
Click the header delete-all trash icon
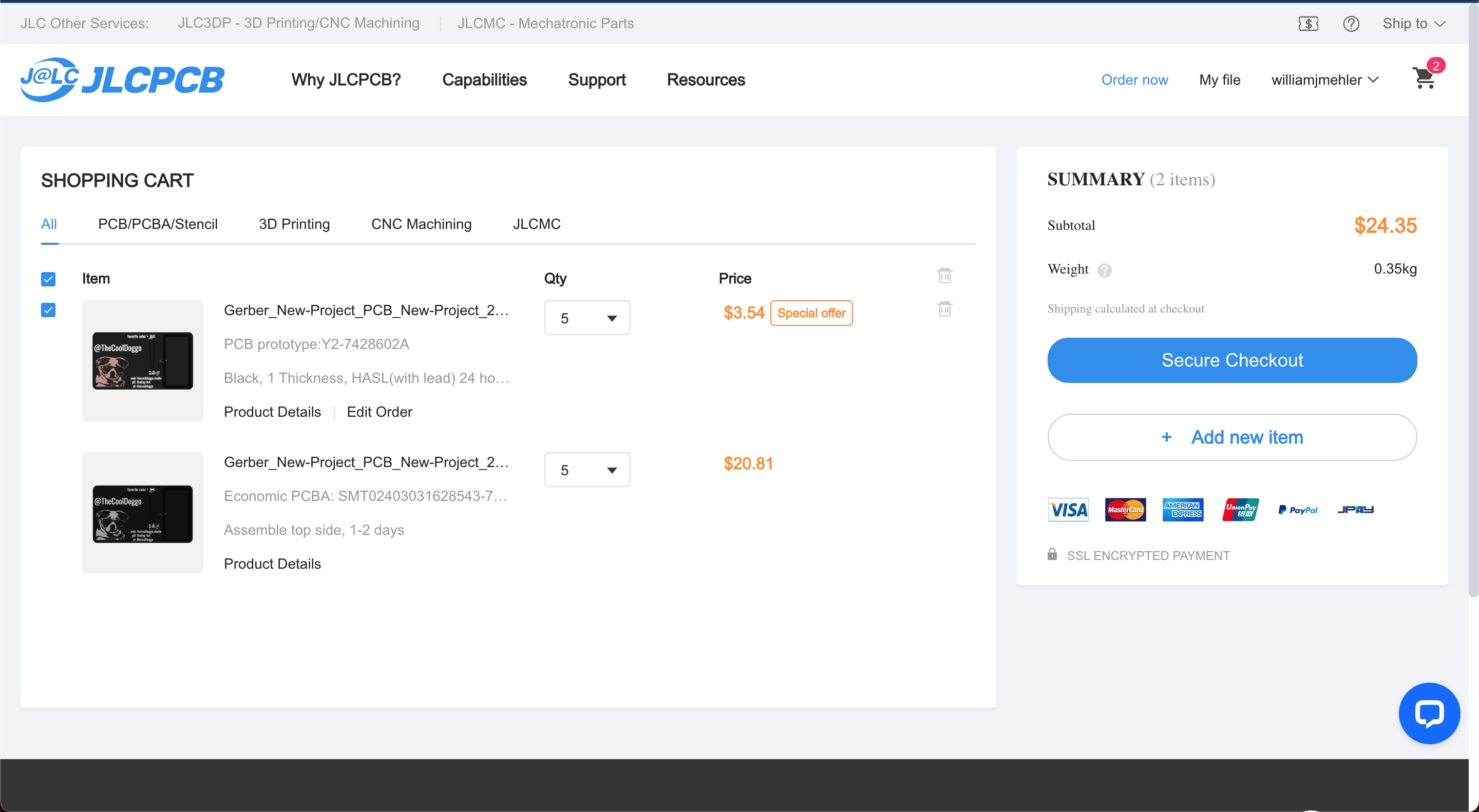944,276
